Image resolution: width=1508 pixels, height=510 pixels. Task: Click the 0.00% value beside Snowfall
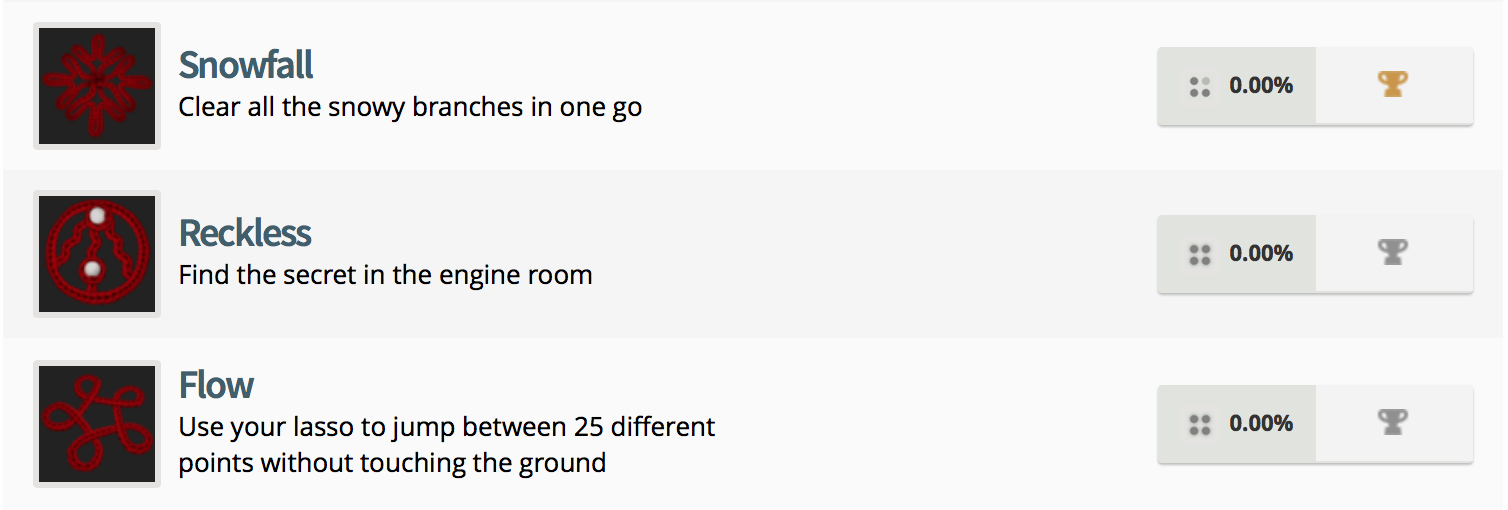pyautogui.click(x=1261, y=86)
